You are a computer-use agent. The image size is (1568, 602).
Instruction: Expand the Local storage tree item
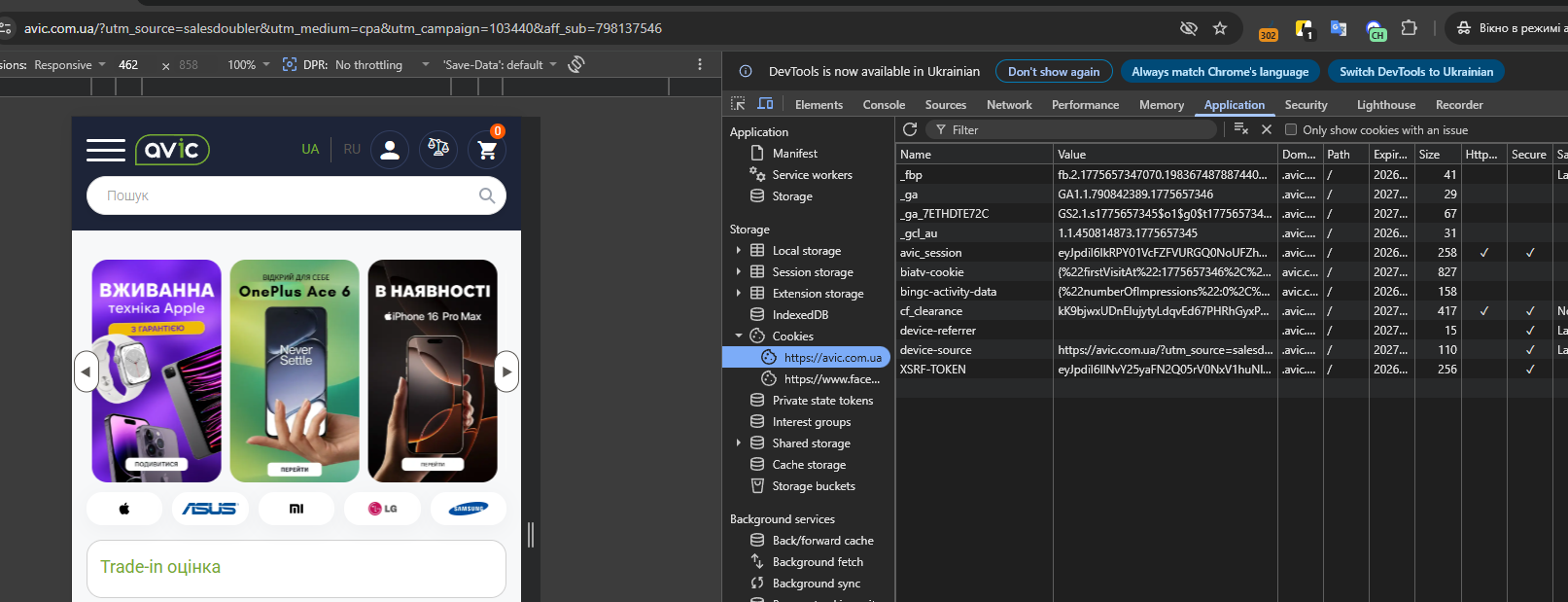click(x=739, y=251)
